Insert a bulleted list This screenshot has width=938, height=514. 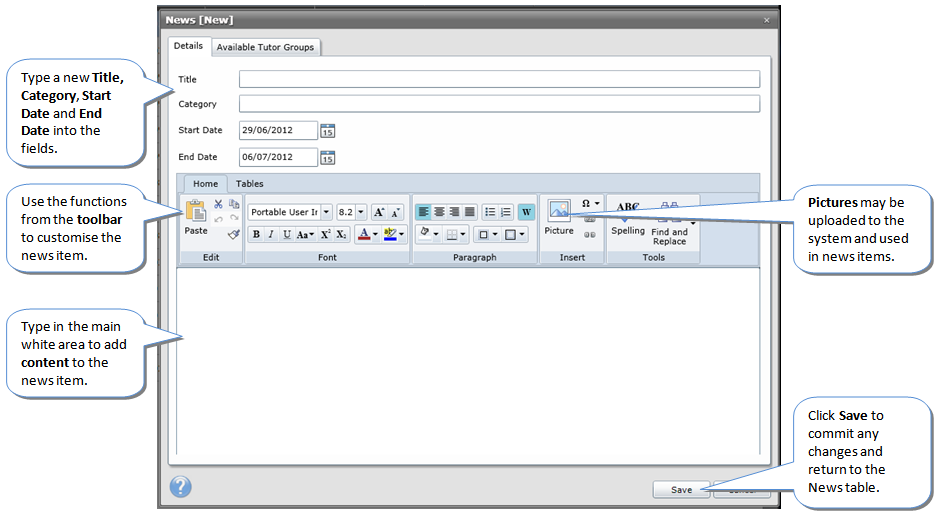489,212
